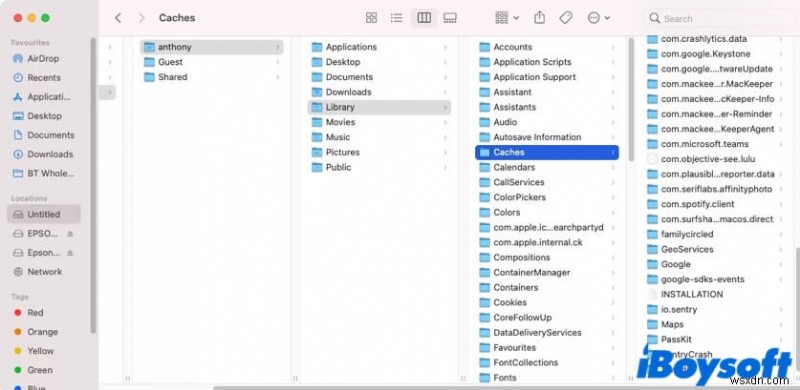Go forward using the toolbar forward arrow
The height and width of the screenshot is (390, 800).
tap(141, 18)
